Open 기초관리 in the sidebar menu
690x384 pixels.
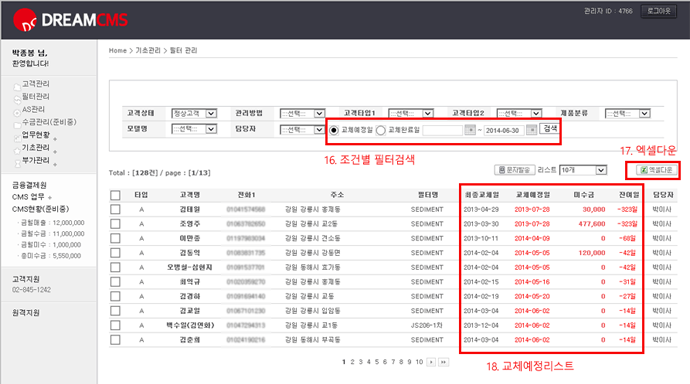(36, 147)
